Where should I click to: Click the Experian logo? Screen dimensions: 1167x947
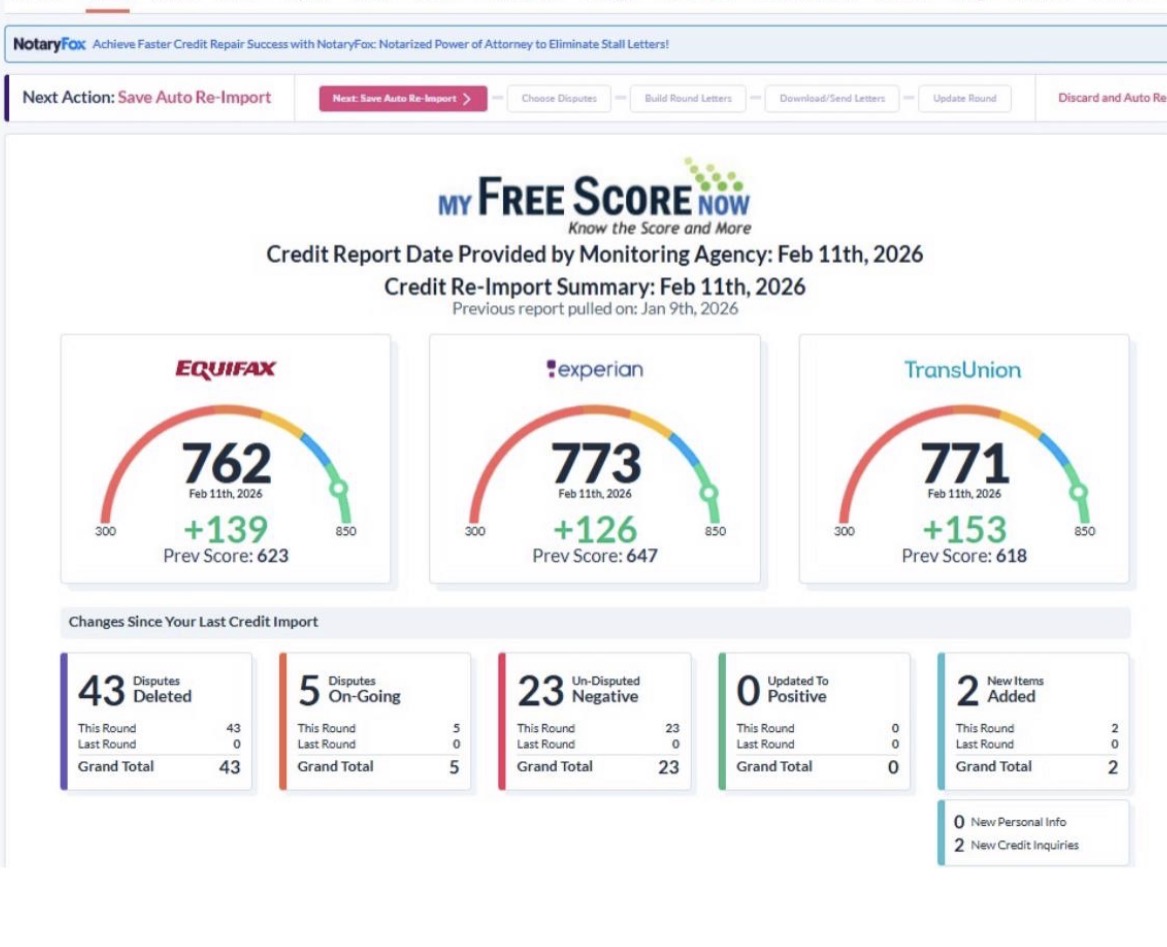point(595,369)
